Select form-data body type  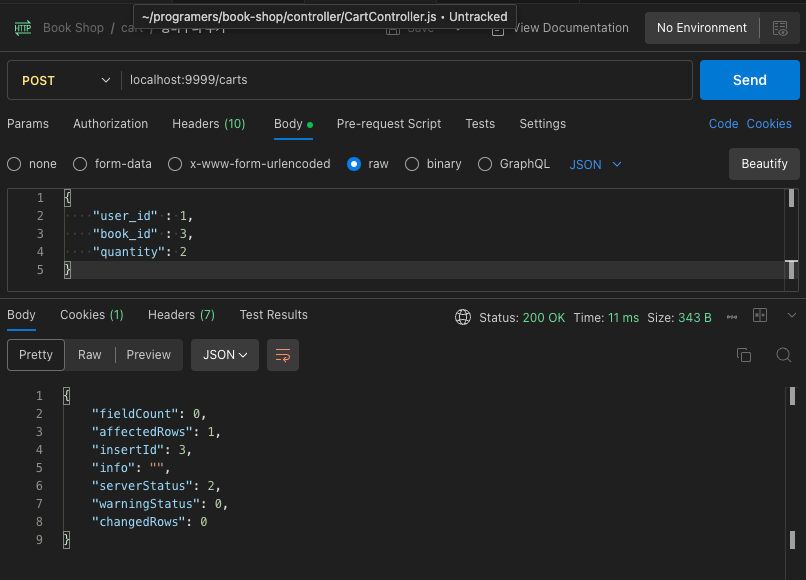pyautogui.click(x=80, y=164)
